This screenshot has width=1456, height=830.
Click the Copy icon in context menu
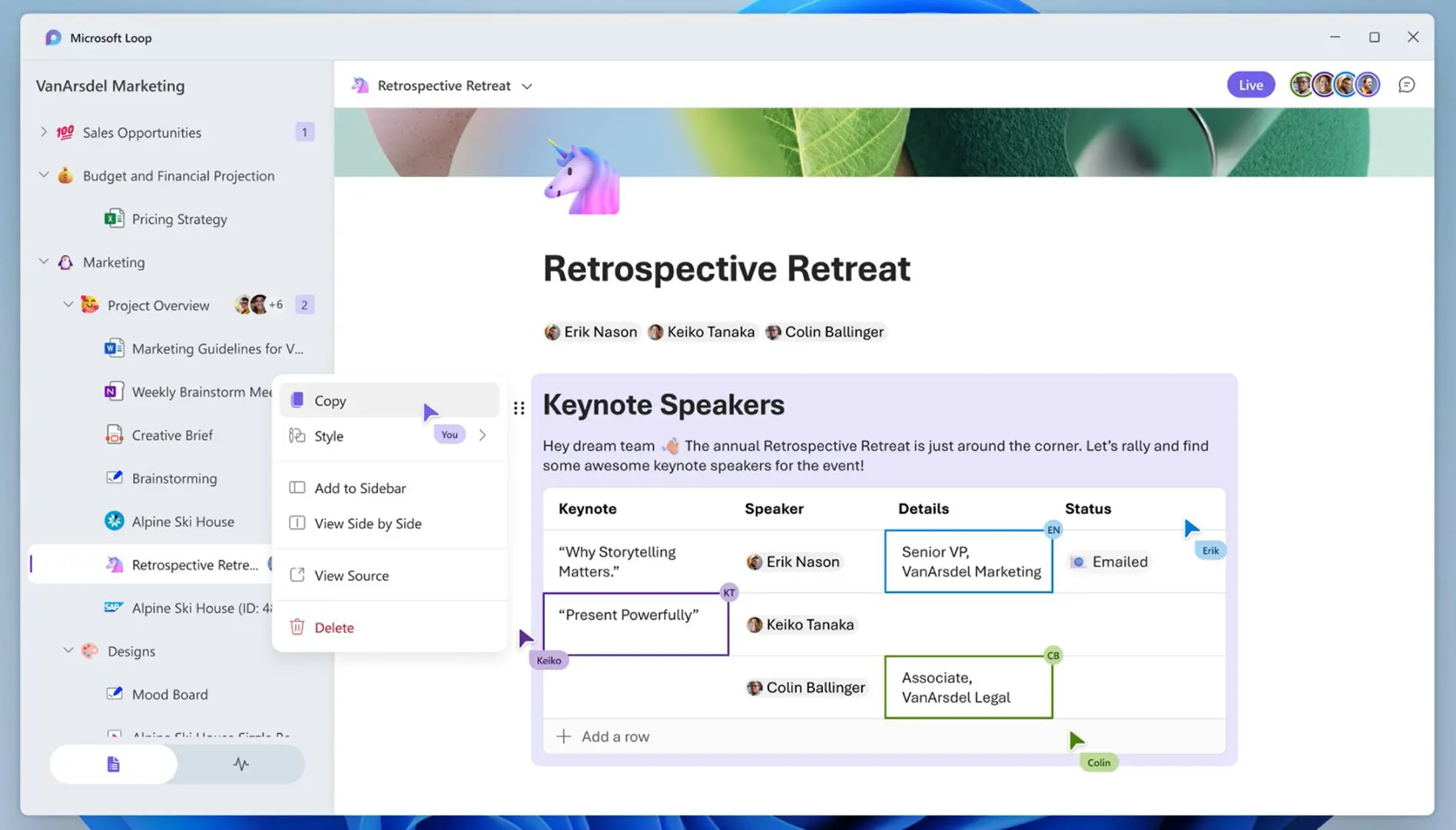(x=297, y=400)
